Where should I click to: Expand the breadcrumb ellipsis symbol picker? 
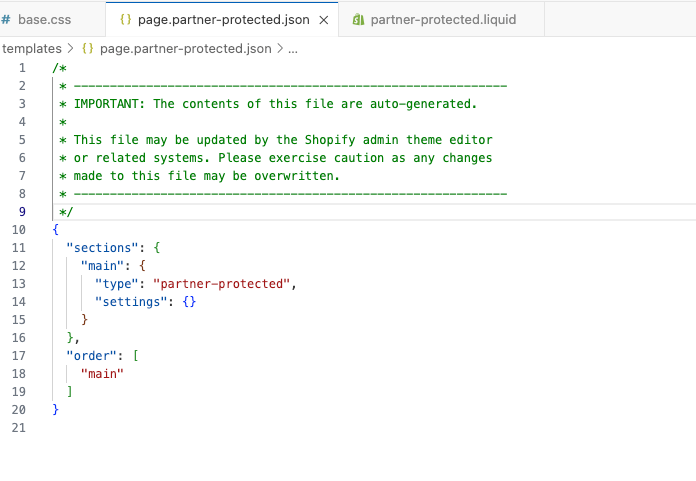point(292,48)
